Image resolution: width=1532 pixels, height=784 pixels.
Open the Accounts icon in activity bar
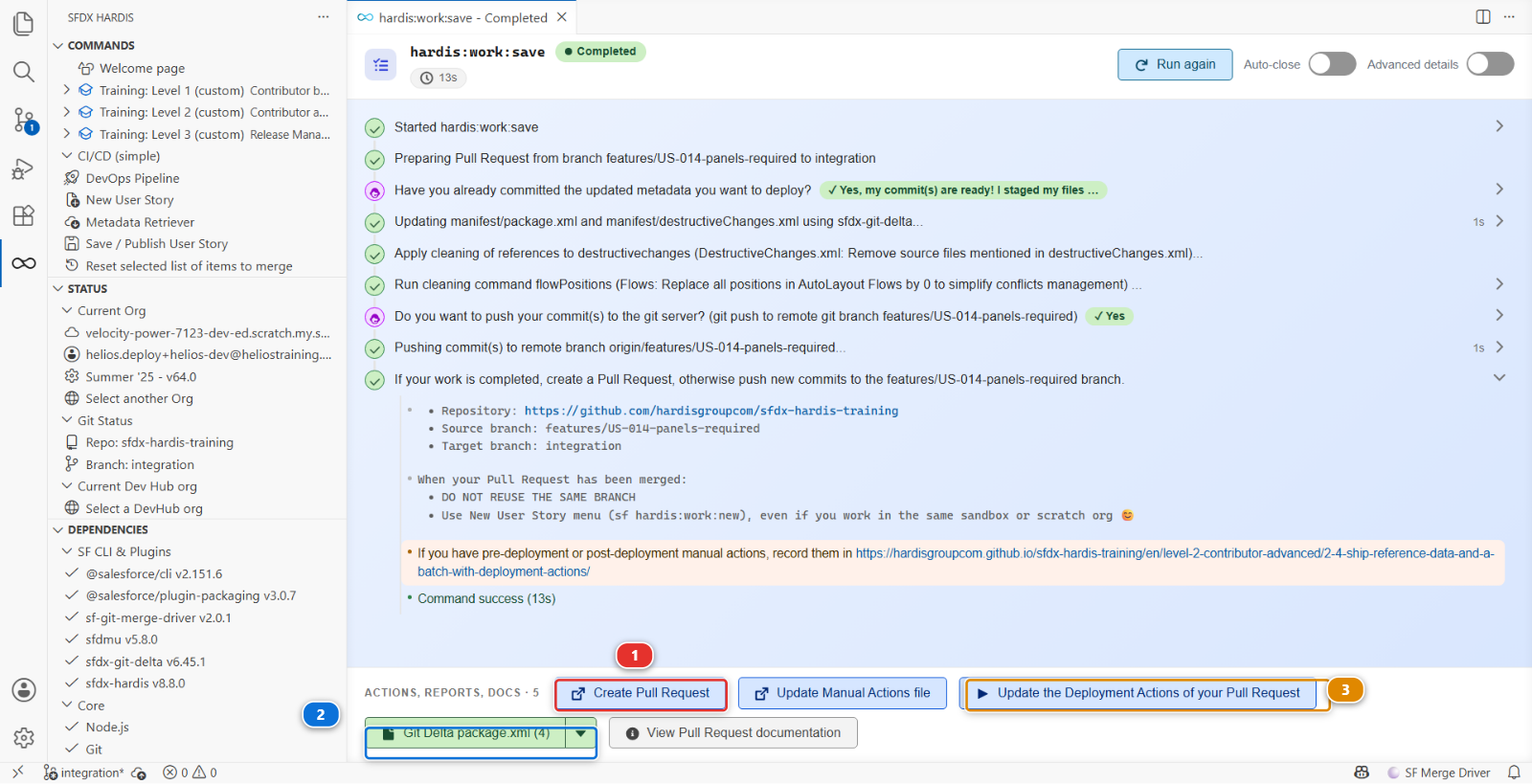click(x=24, y=690)
